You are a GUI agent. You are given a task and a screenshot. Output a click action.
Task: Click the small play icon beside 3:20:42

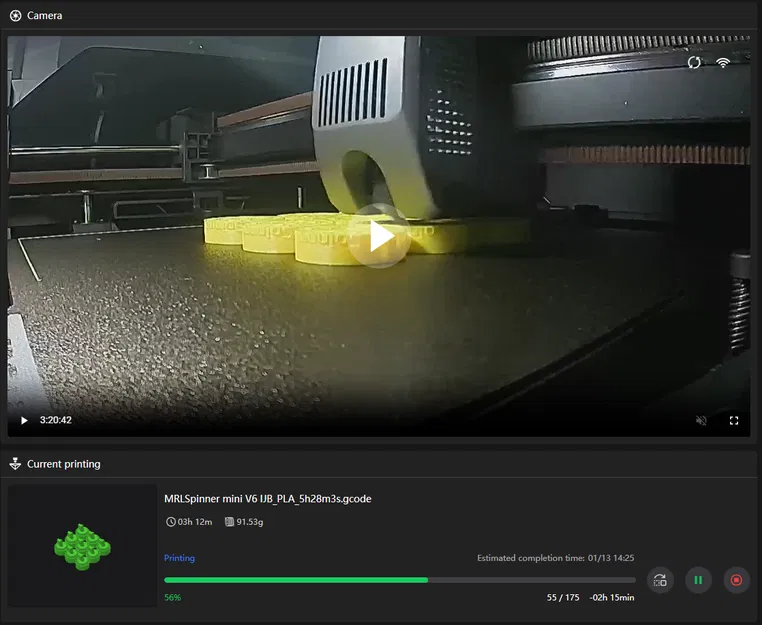(x=24, y=420)
